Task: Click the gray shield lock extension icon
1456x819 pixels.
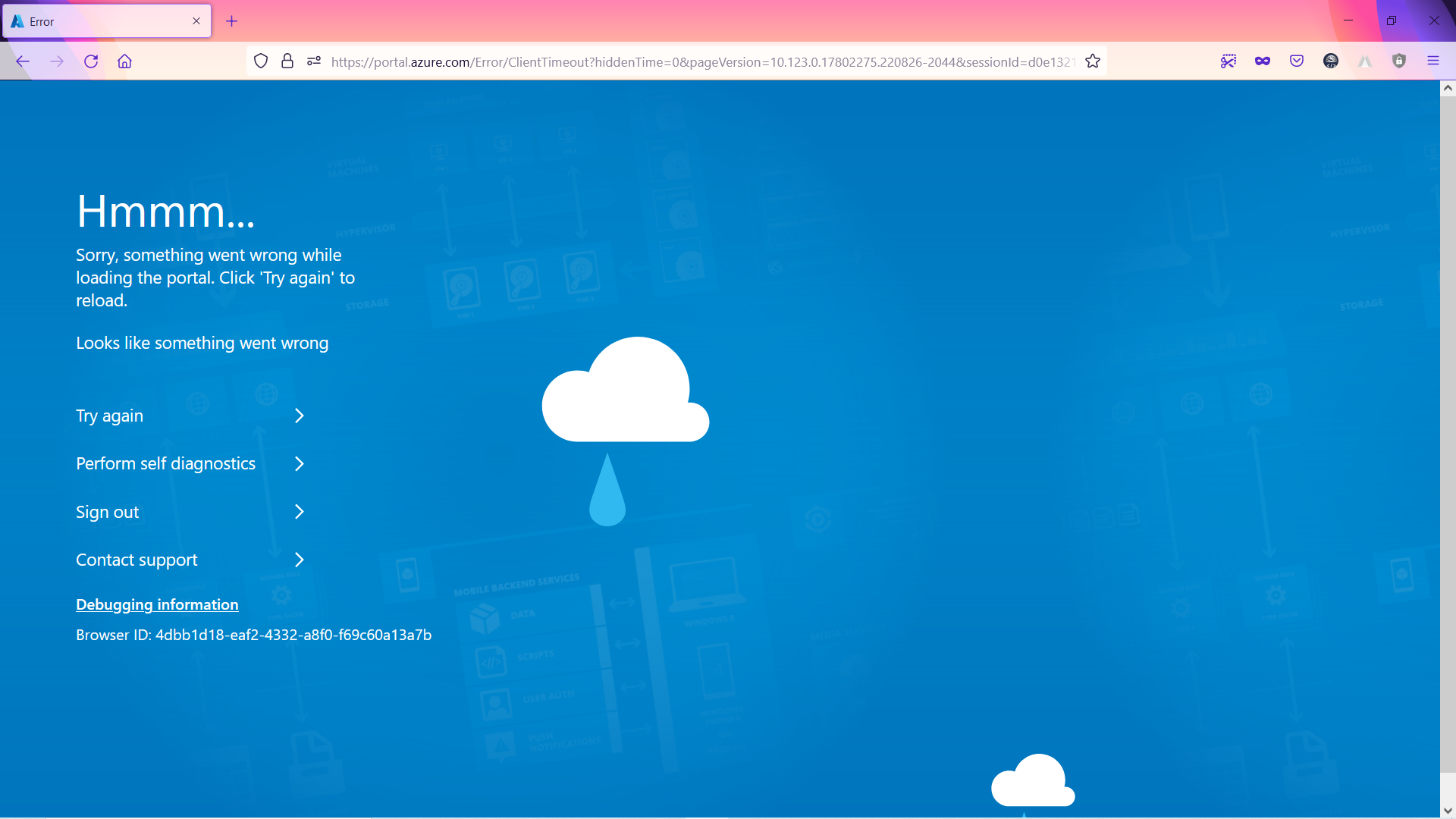Action: (x=1399, y=61)
